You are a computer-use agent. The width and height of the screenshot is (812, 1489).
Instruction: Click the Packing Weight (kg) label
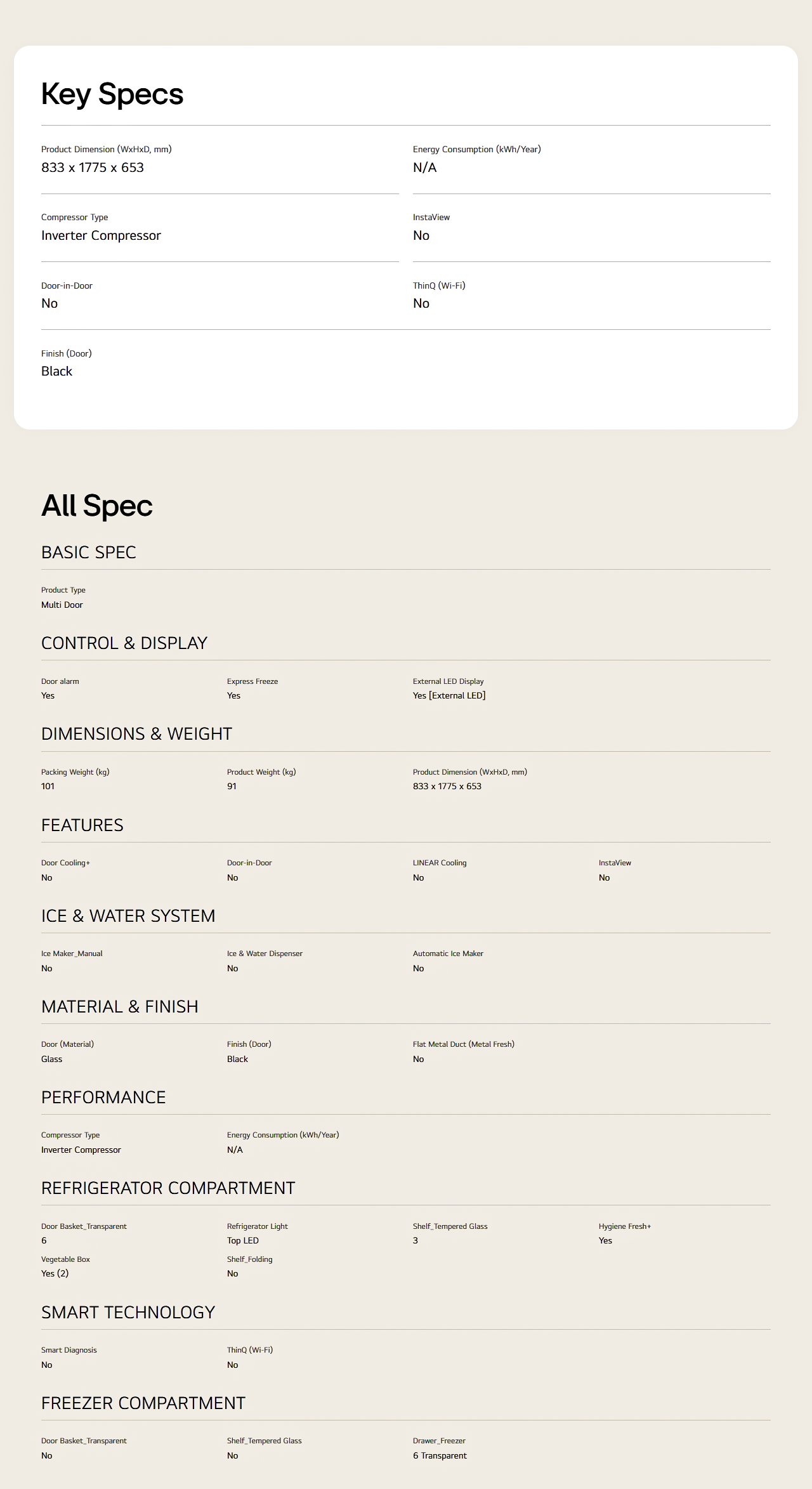[x=75, y=772]
